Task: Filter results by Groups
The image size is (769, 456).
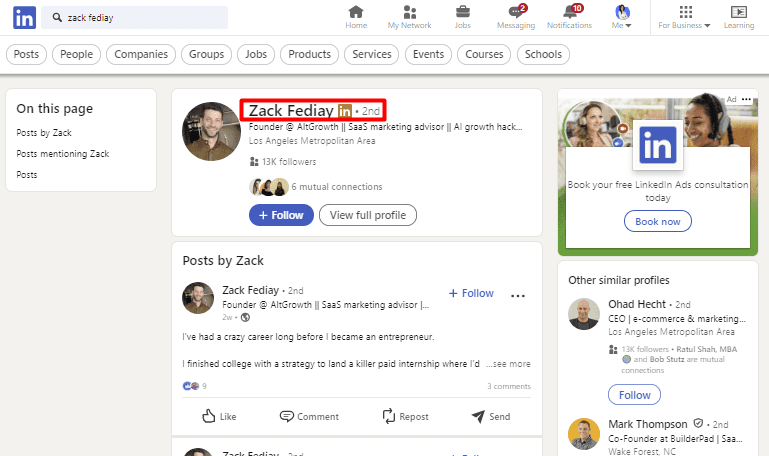Action: coord(206,54)
